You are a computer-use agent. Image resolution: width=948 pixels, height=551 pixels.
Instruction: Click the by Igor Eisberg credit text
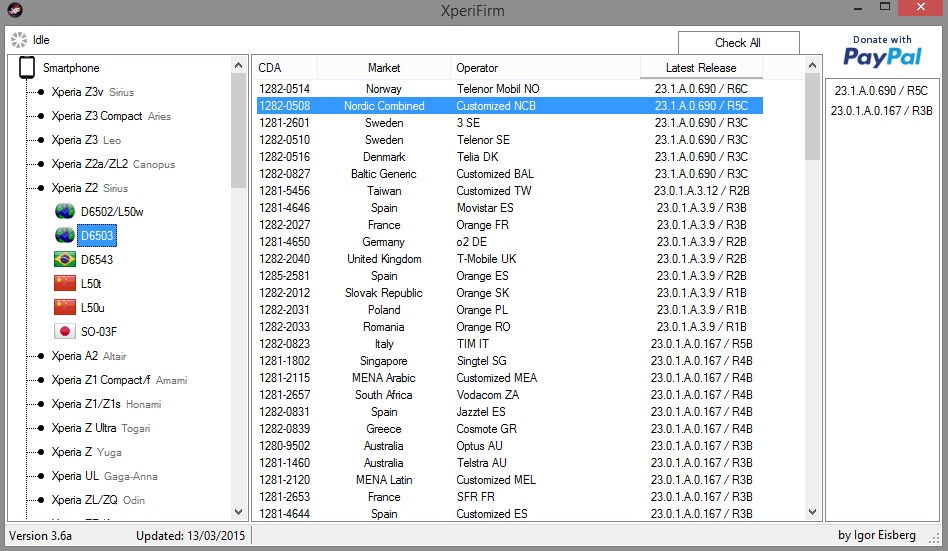coord(877,535)
